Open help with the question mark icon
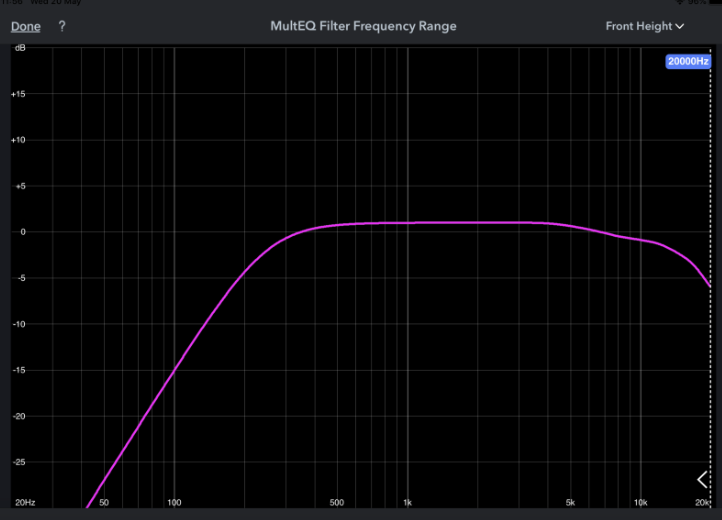 (x=62, y=27)
